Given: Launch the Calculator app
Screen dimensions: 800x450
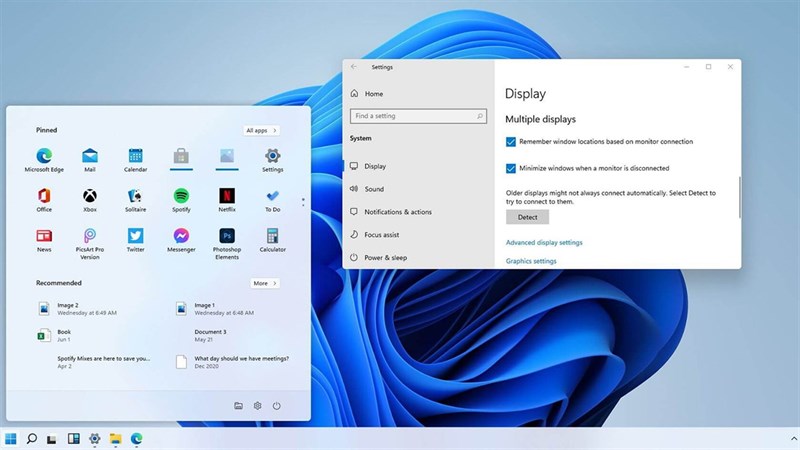Looking at the screenshot, I should [273, 236].
